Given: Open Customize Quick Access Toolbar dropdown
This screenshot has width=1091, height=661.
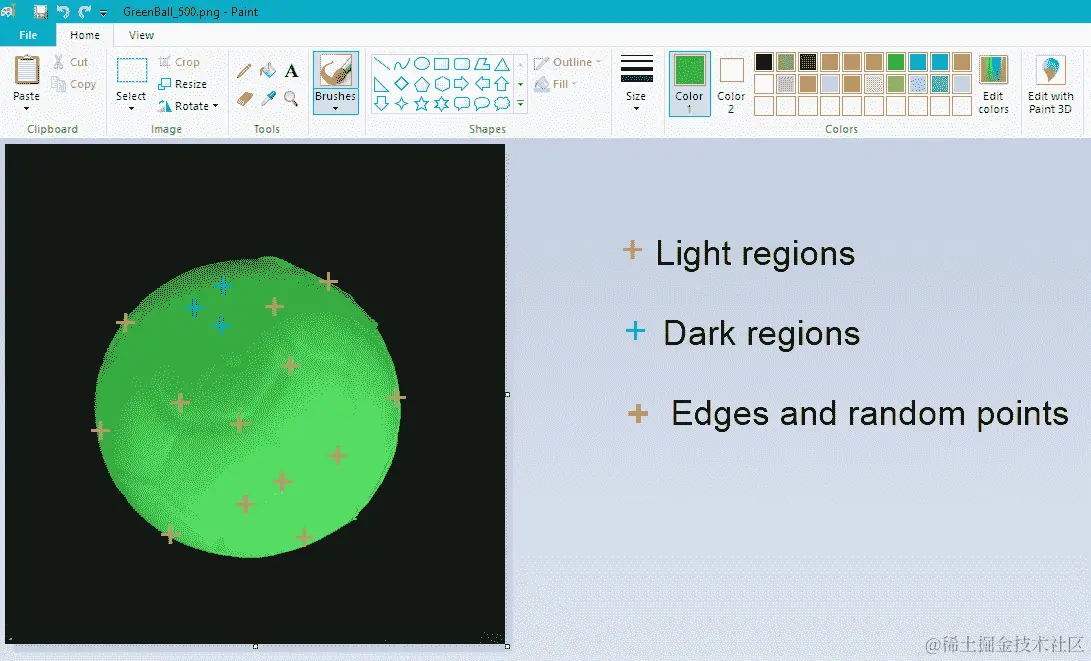Looking at the screenshot, I should pos(104,13).
